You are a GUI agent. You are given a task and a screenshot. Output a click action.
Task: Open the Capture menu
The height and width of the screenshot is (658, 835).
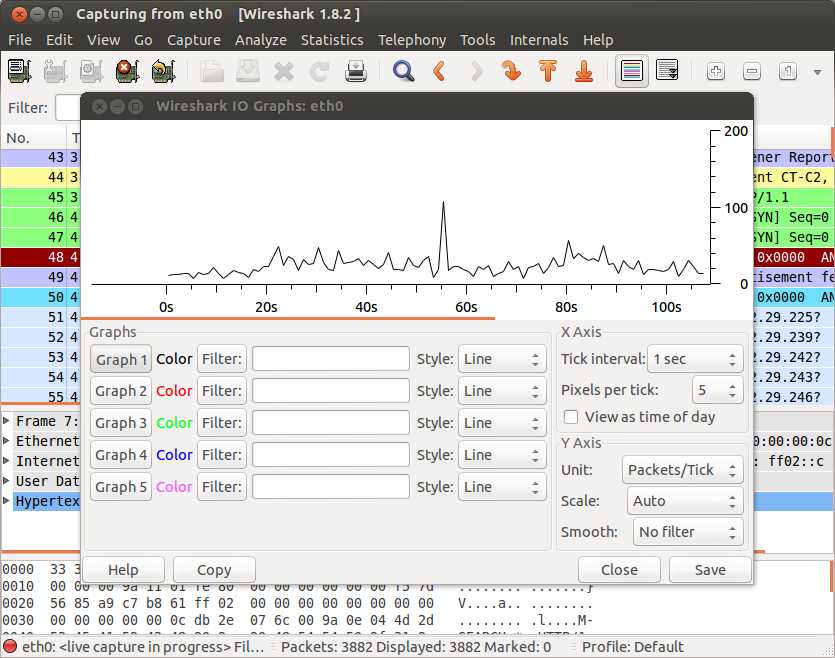point(194,40)
